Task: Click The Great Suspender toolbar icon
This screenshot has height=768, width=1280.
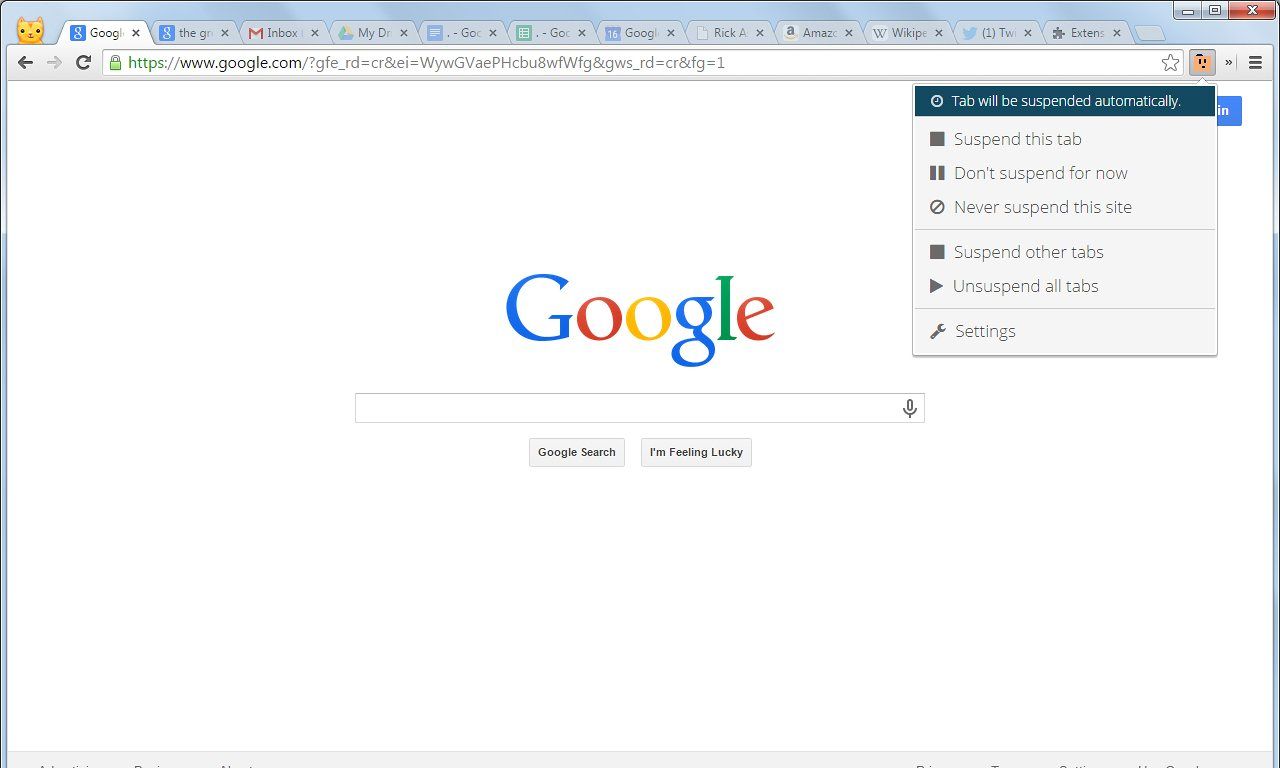Action: click(1200, 62)
